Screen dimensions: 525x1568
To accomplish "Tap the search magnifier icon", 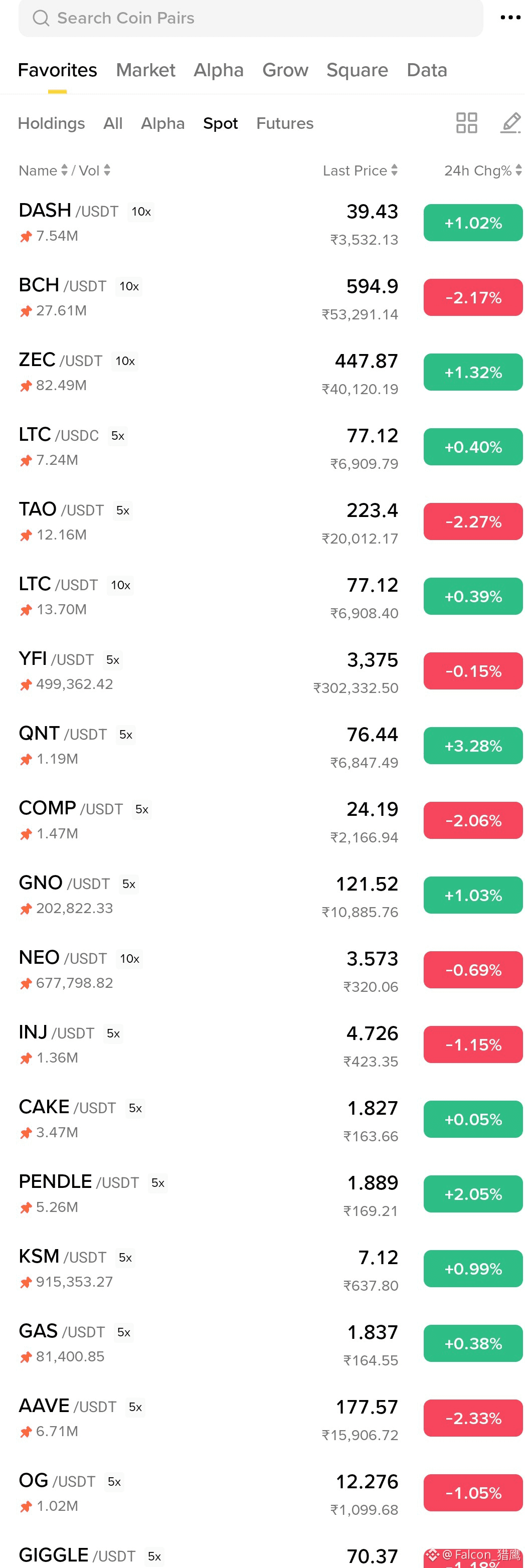I will tap(41, 18).
